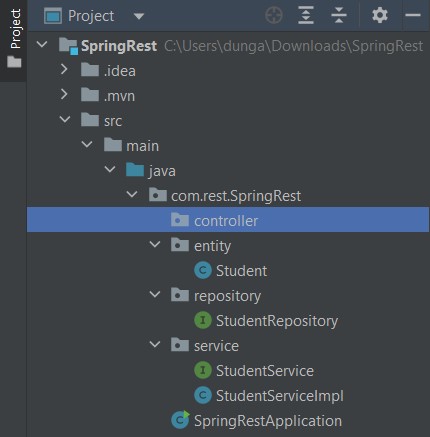Screen dimensions: 430x437
Task: Hide the Project tool window
Action: [x=413, y=15]
